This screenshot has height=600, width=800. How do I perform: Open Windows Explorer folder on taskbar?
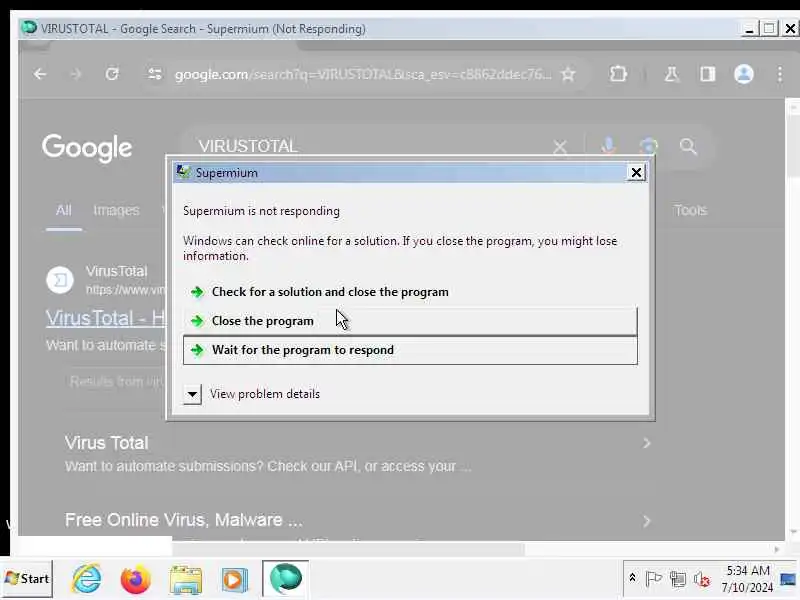[186, 580]
